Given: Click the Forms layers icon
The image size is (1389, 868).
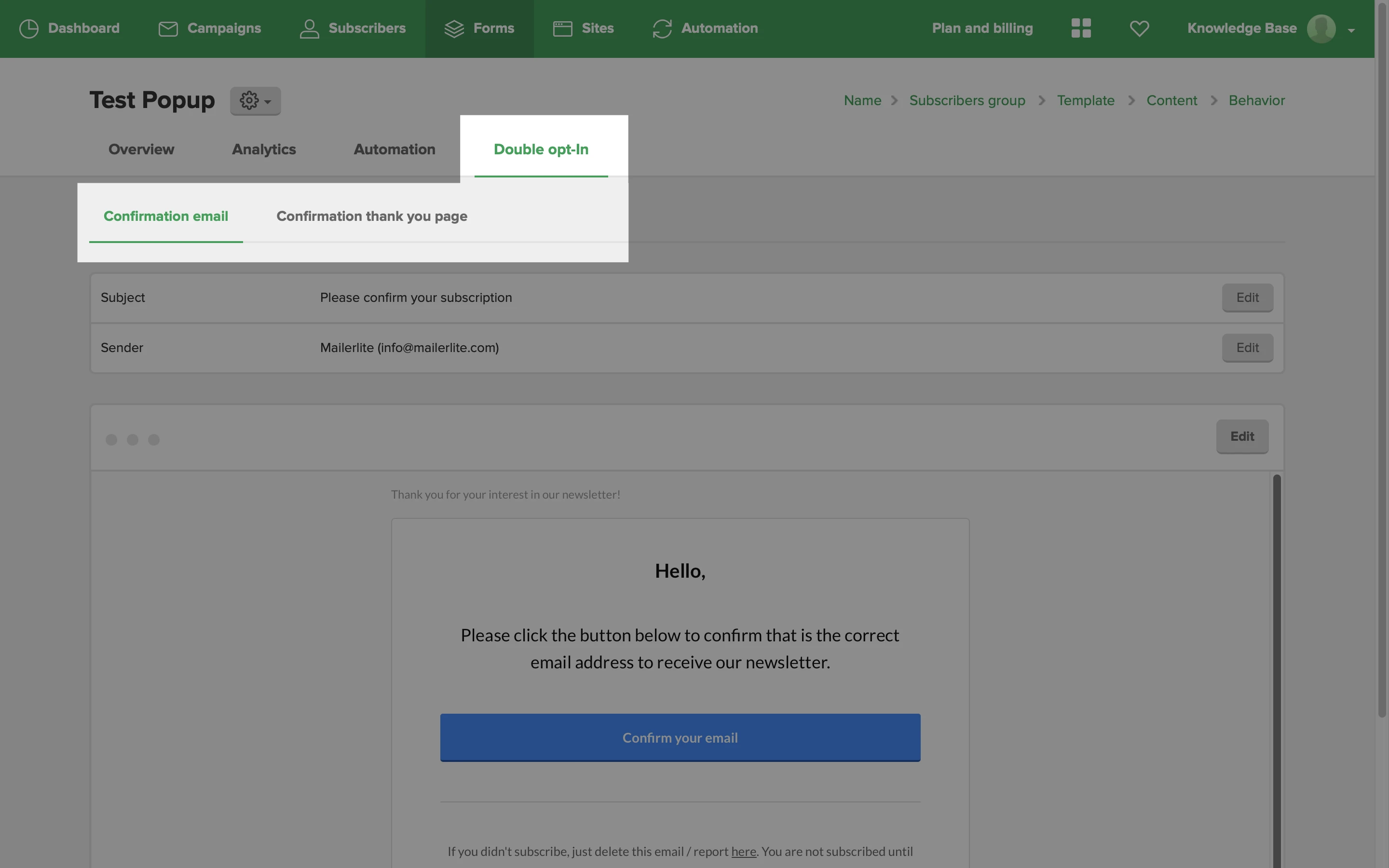Looking at the screenshot, I should pyautogui.click(x=454, y=29).
